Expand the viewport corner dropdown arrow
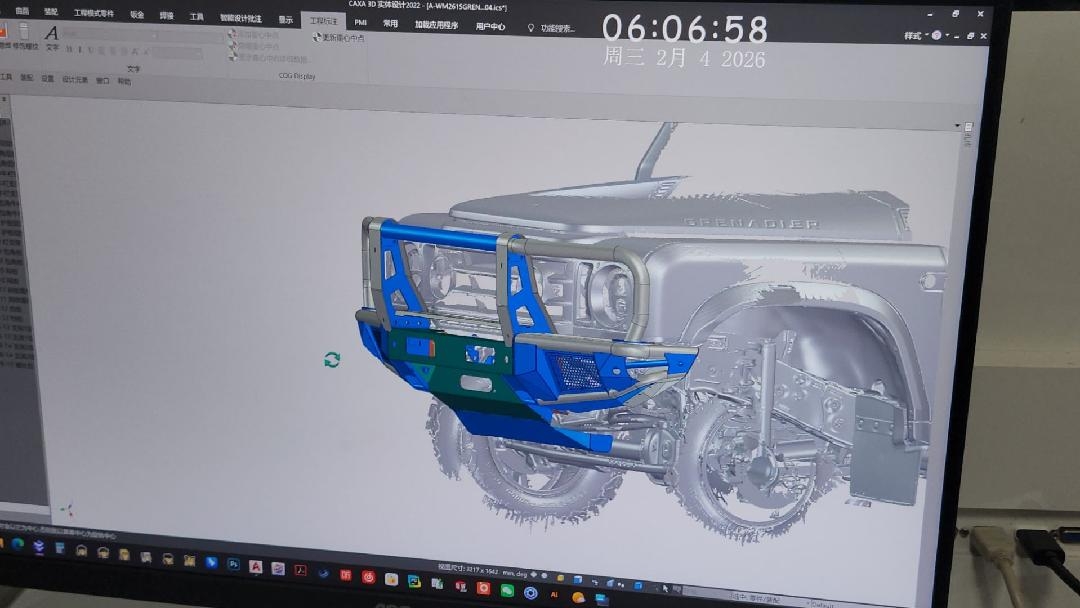Screen dimensions: 1080x608 tap(968, 128)
